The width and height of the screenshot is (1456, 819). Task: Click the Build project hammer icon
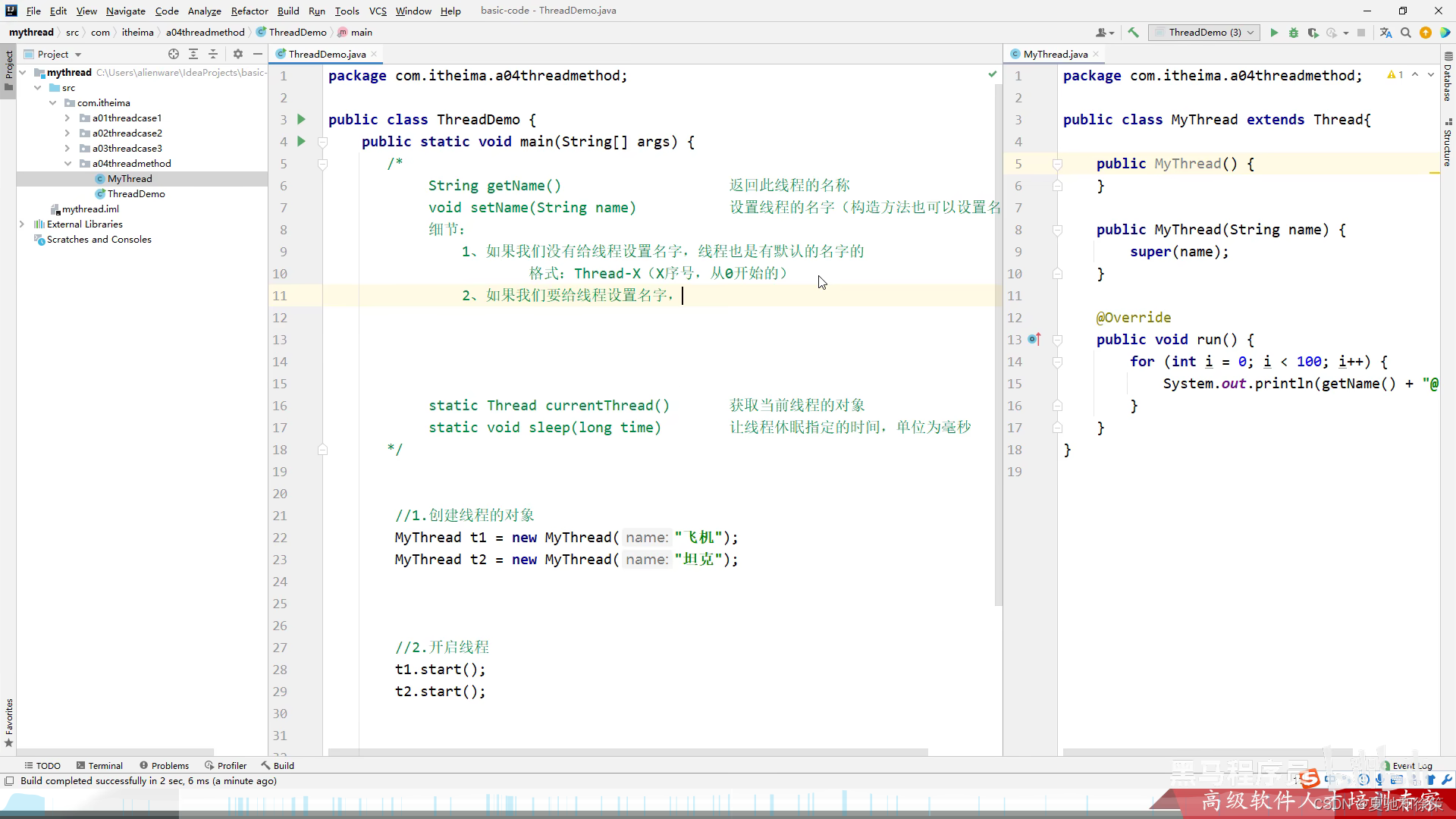point(1134,33)
